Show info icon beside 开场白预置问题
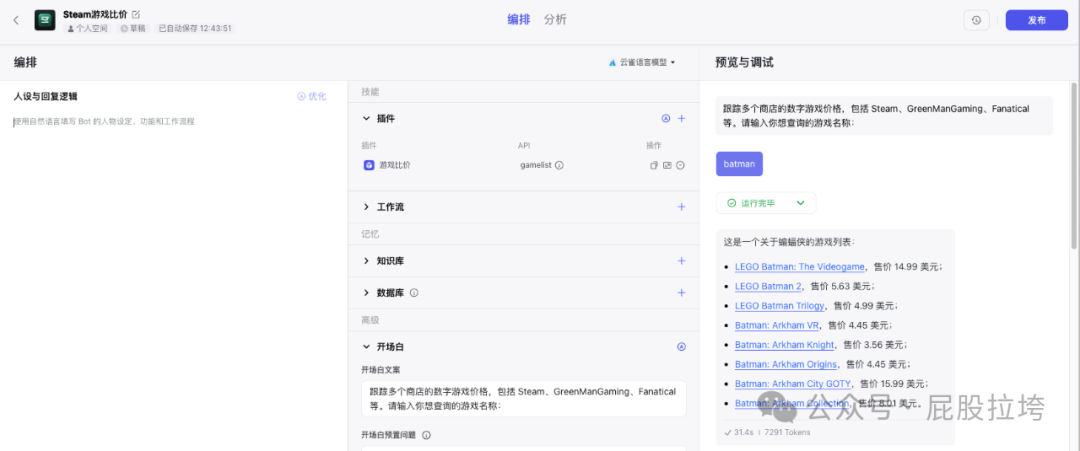The height and width of the screenshot is (451, 1080). coord(426,435)
